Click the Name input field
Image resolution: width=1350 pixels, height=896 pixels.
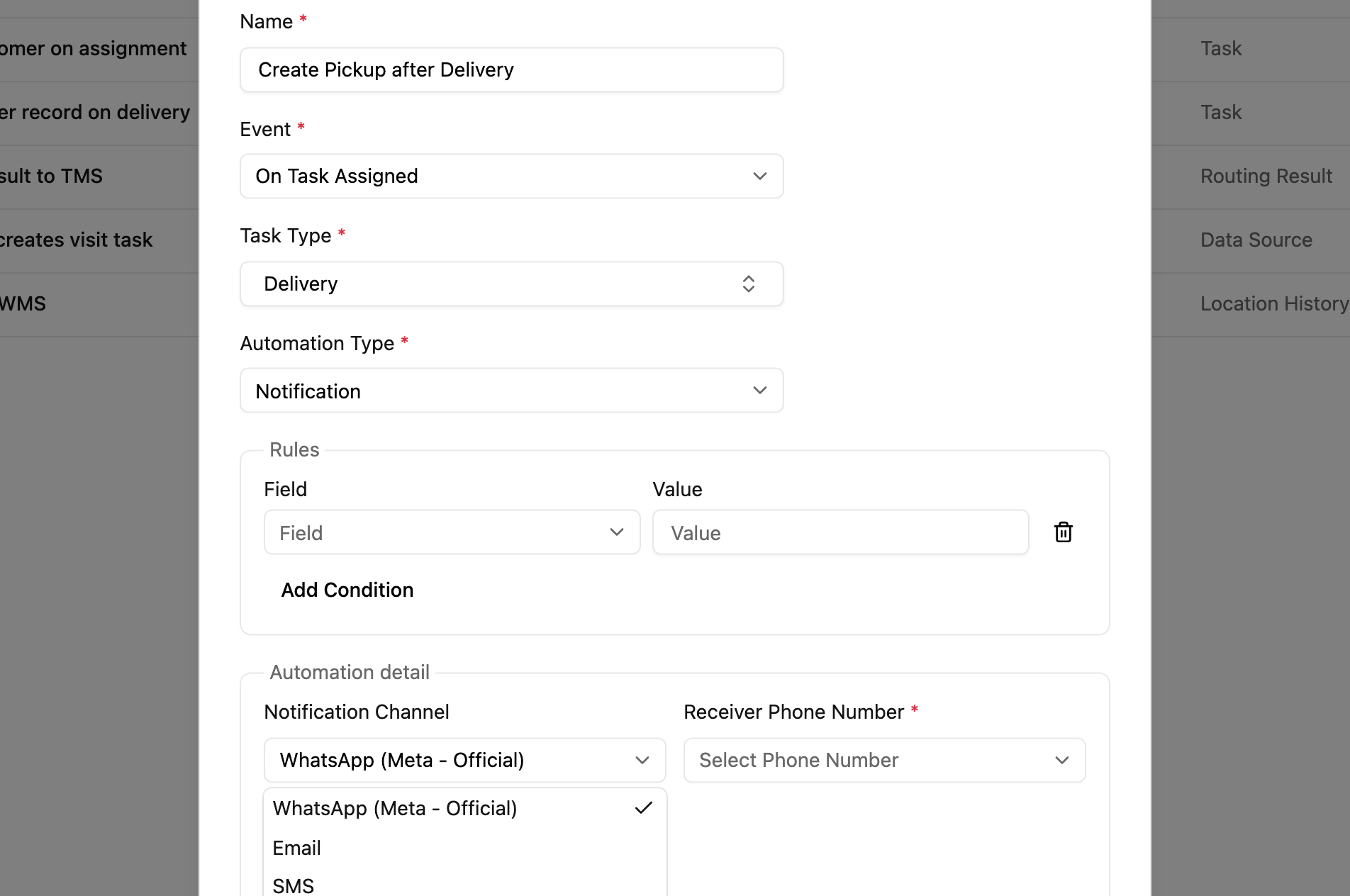pyautogui.click(x=512, y=69)
